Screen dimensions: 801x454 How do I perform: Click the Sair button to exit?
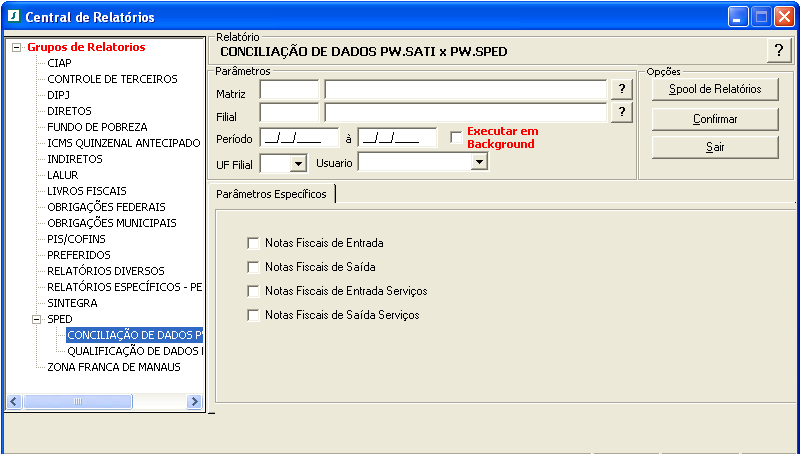click(x=714, y=147)
